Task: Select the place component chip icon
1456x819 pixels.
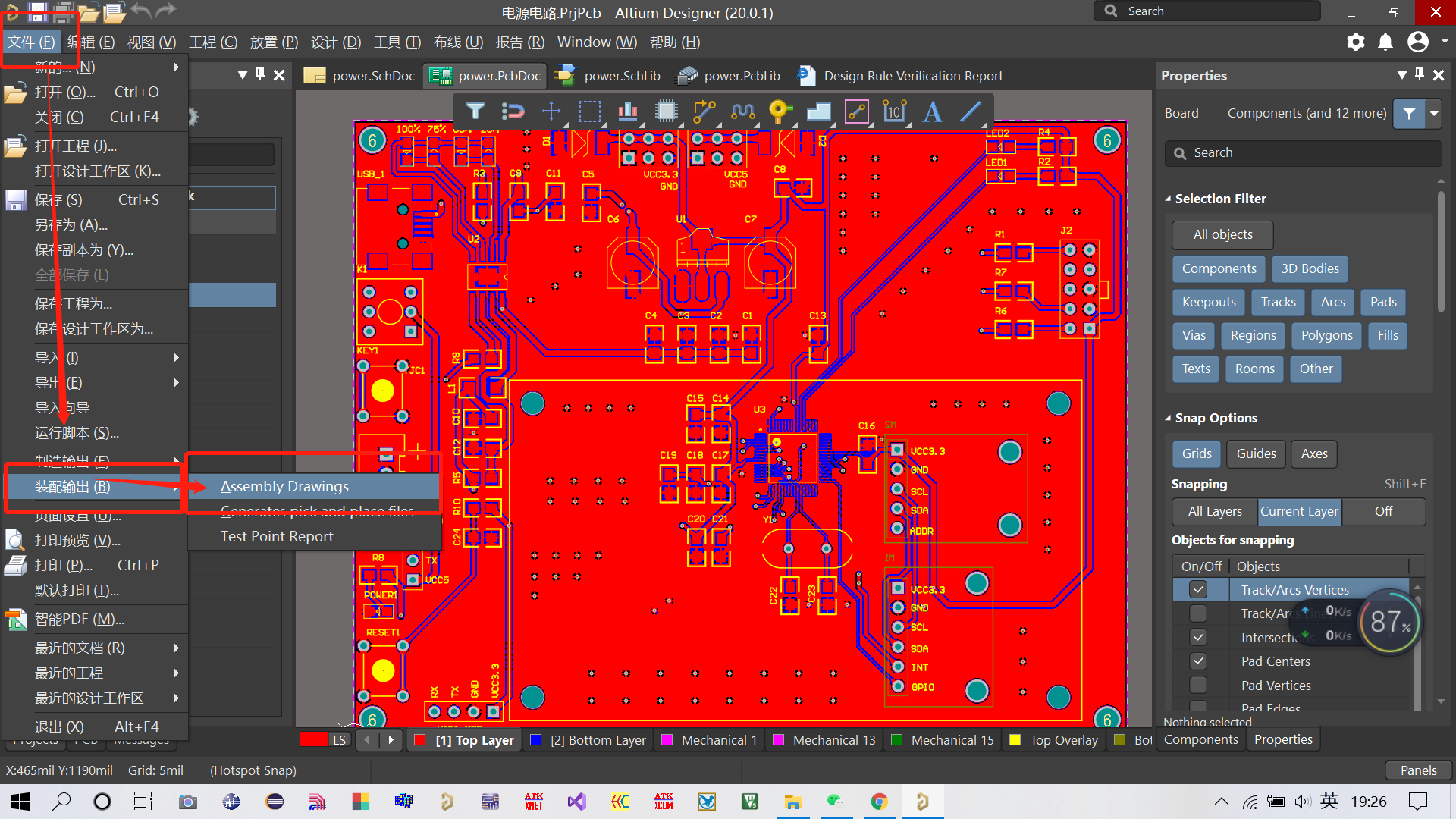Action: (666, 111)
